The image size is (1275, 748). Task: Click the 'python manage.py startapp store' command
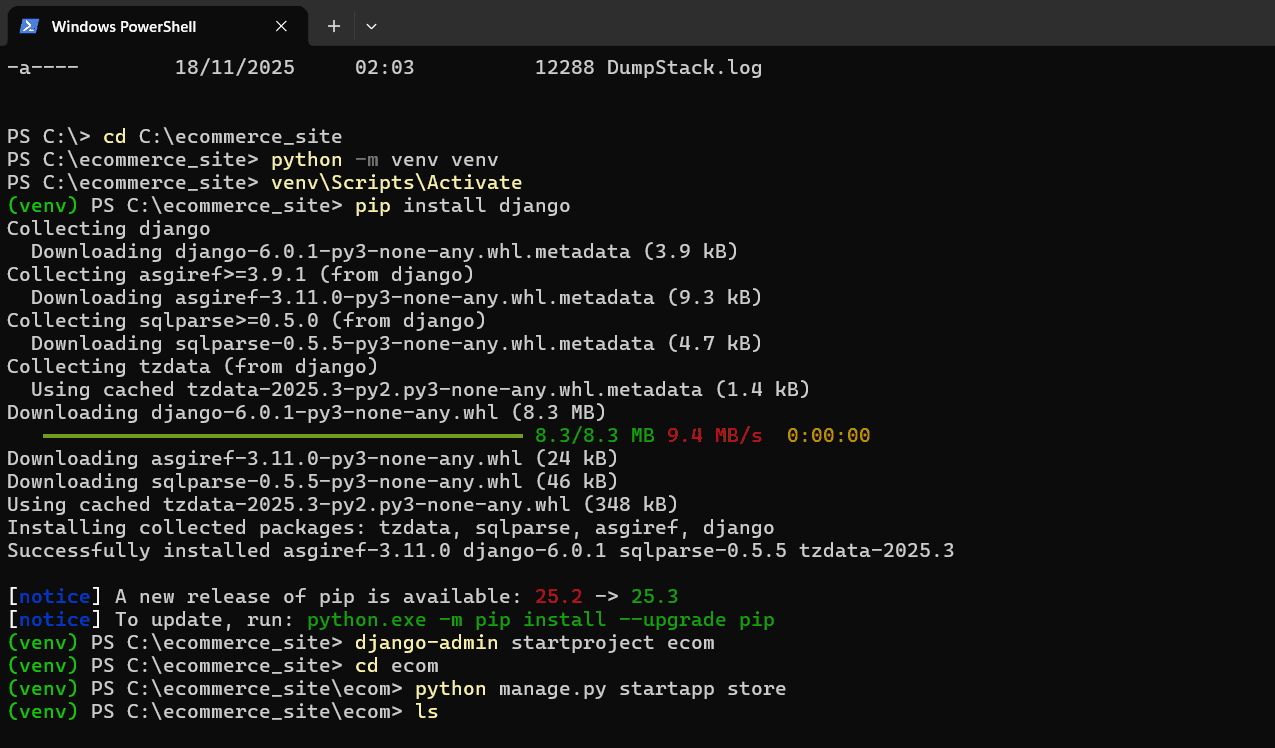601,689
